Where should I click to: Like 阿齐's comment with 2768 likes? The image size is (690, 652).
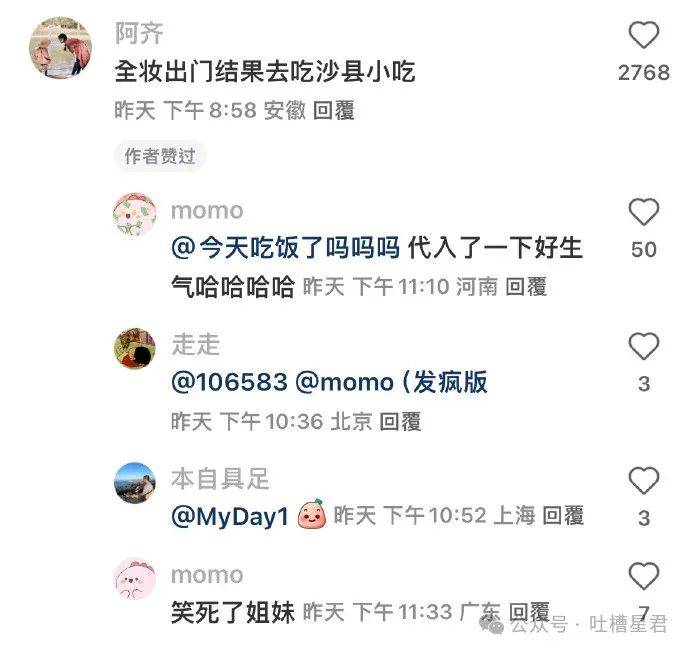643,35
